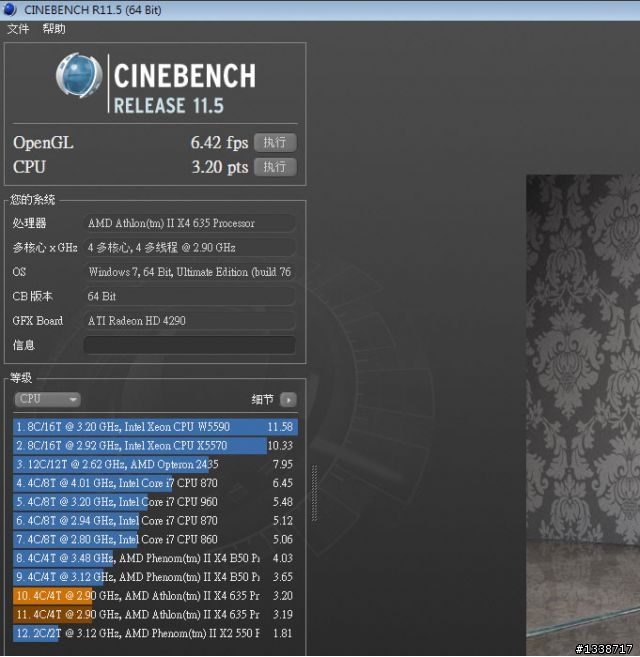Run the CPU benchmark 执行 button

click(x=275, y=167)
